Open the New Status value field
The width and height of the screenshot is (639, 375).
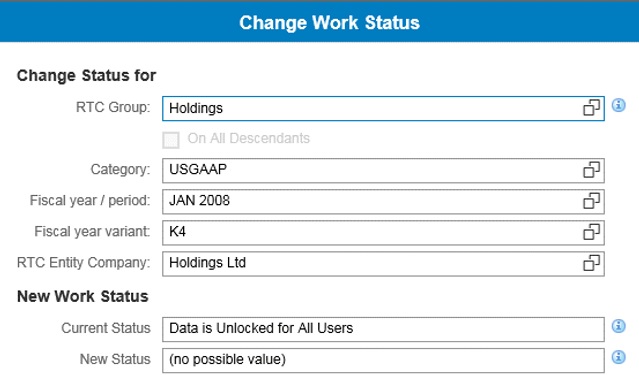(383, 360)
